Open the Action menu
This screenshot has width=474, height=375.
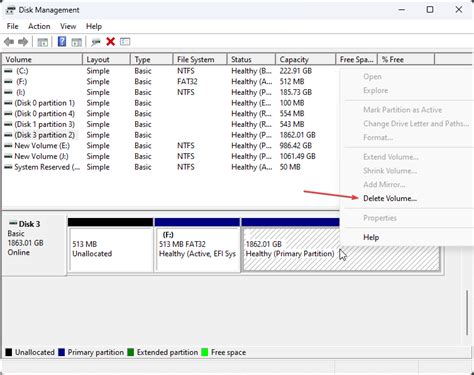pos(39,26)
